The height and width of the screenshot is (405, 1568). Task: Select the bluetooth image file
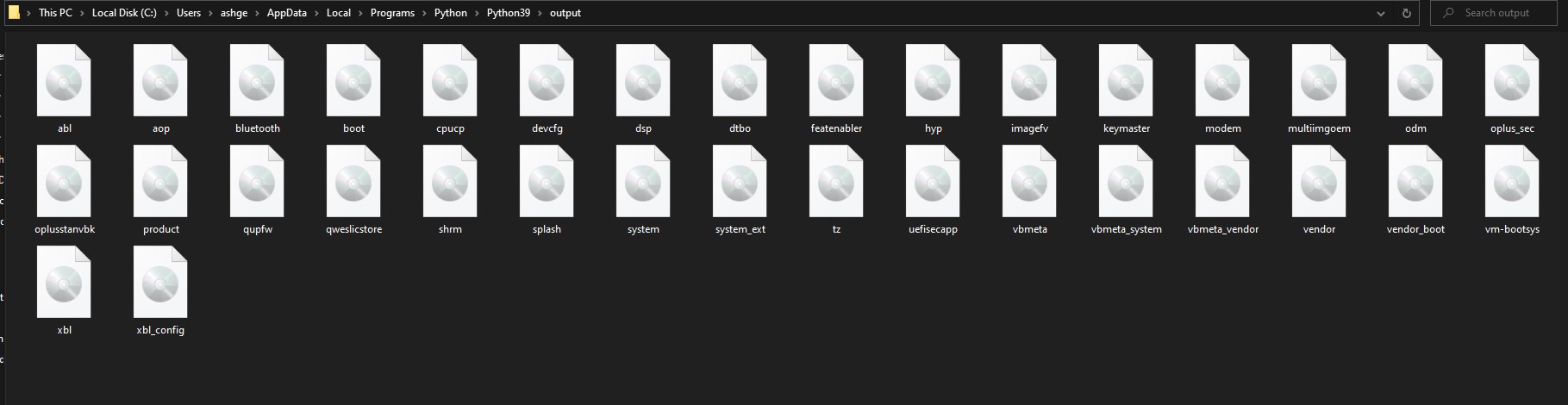click(x=257, y=81)
